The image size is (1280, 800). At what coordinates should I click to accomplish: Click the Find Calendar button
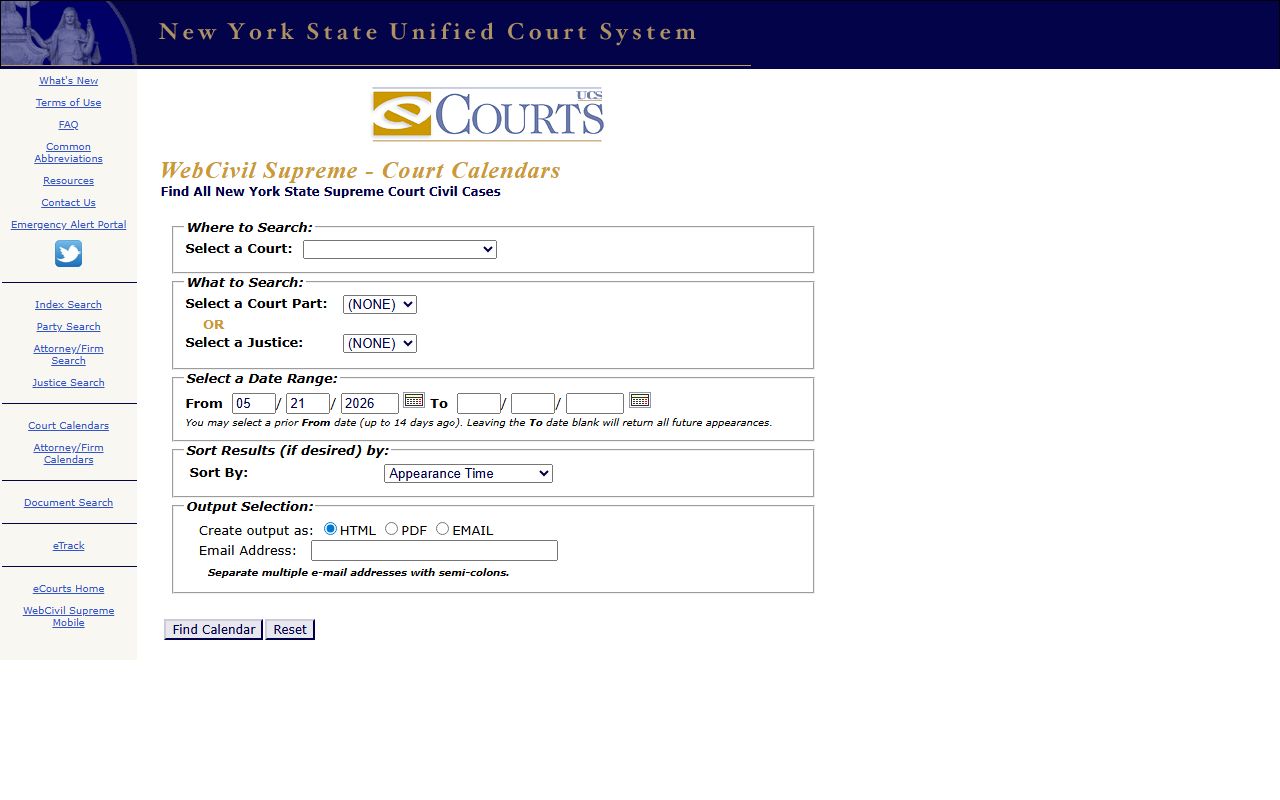[213, 629]
